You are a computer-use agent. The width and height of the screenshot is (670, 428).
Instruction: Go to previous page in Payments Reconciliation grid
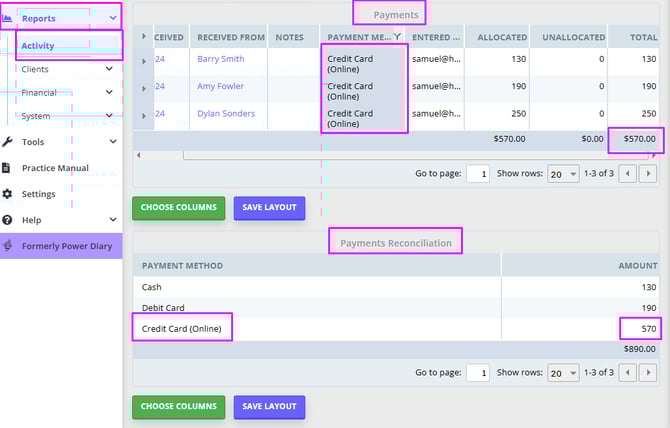point(628,373)
